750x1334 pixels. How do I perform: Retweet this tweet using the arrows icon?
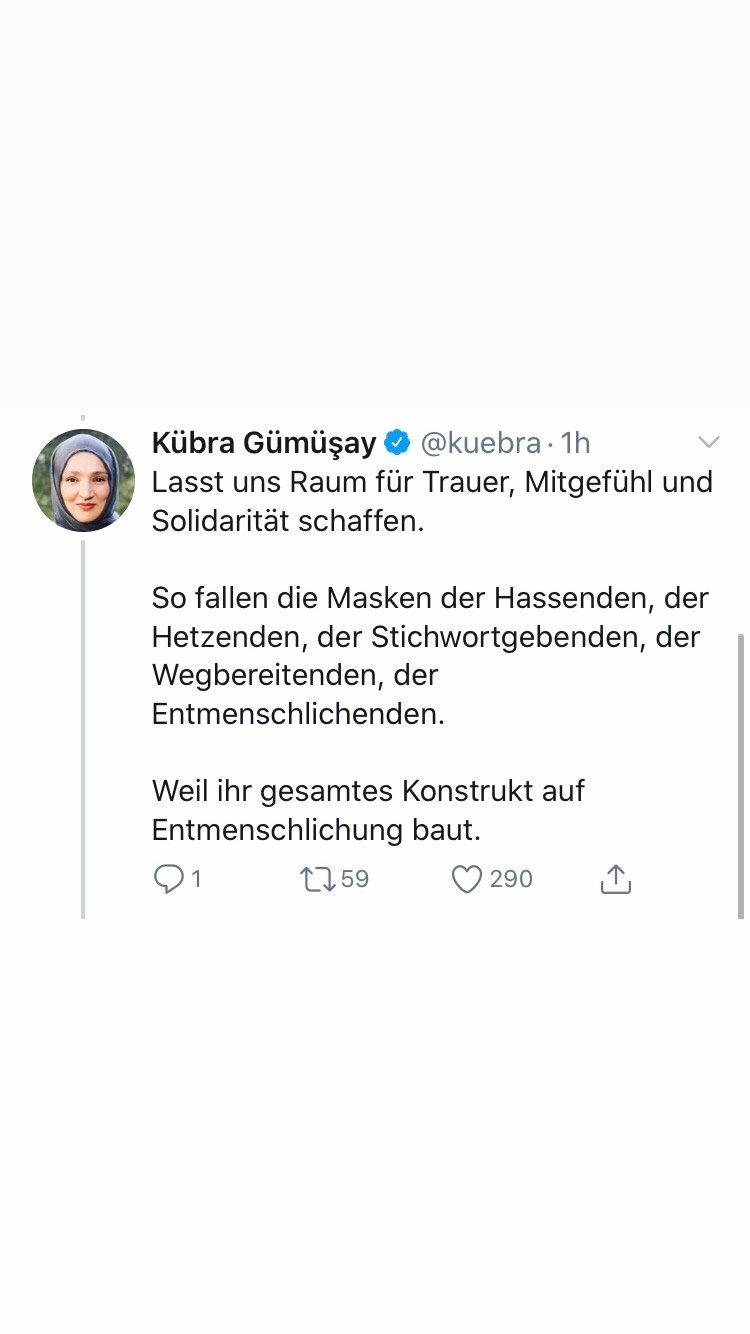(x=317, y=879)
